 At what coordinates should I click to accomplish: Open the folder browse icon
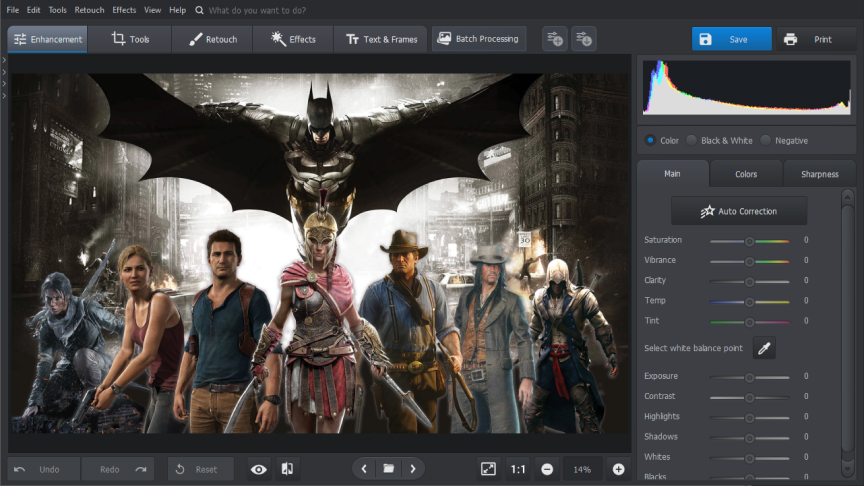coord(388,469)
